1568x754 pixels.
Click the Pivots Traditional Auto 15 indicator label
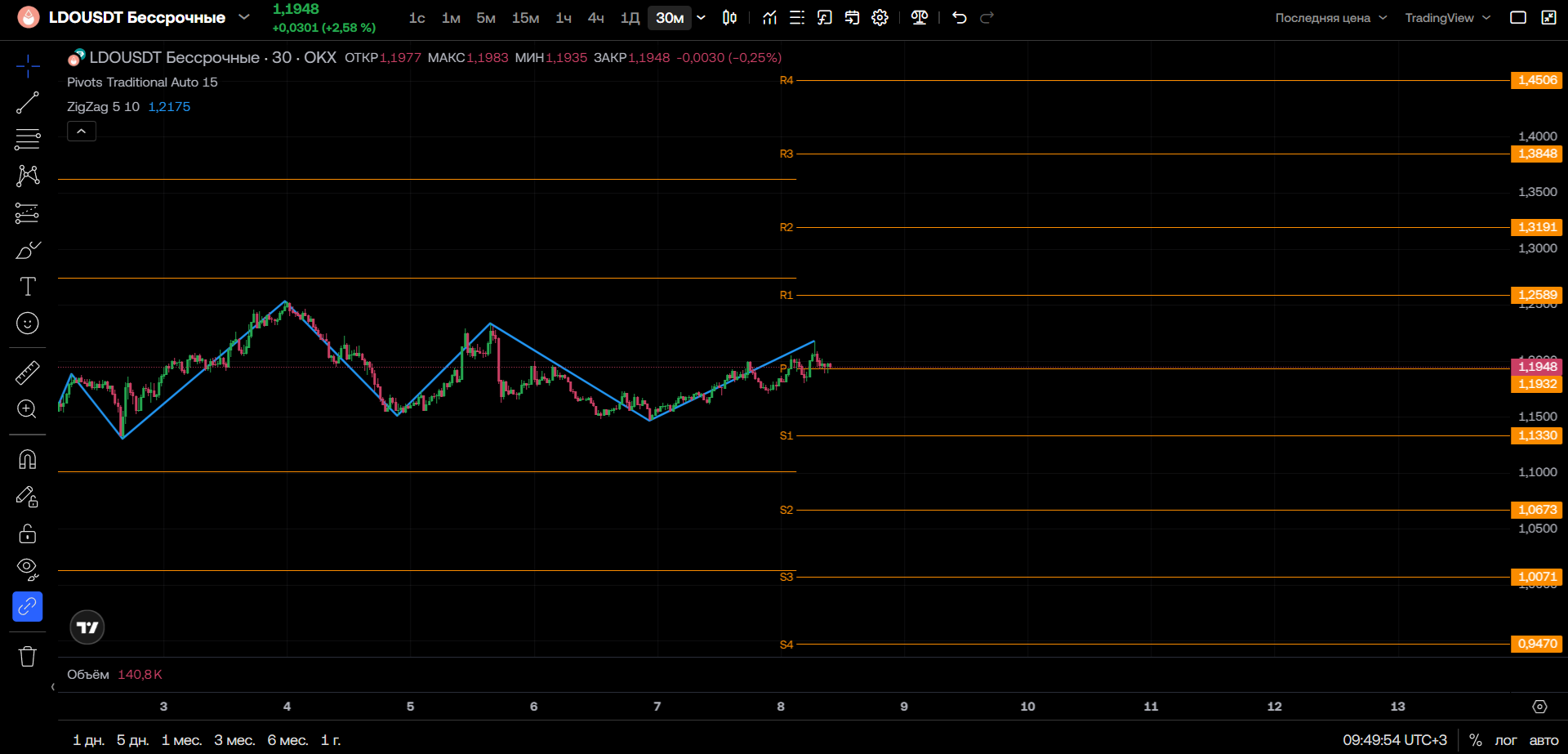pyautogui.click(x=142, y=83)
